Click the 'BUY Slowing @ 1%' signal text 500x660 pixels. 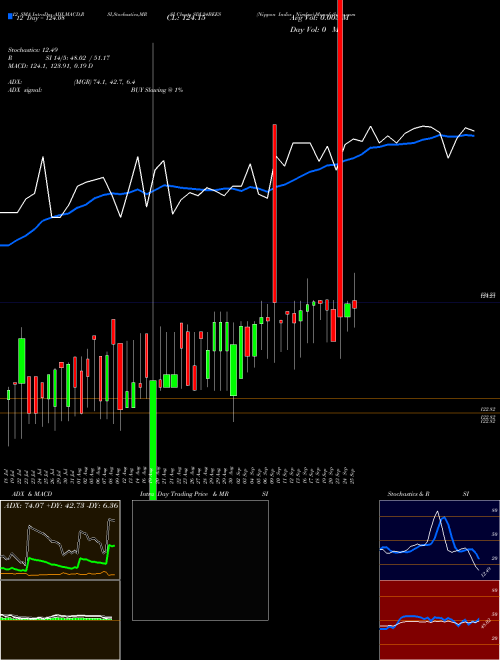click(156, 90)
